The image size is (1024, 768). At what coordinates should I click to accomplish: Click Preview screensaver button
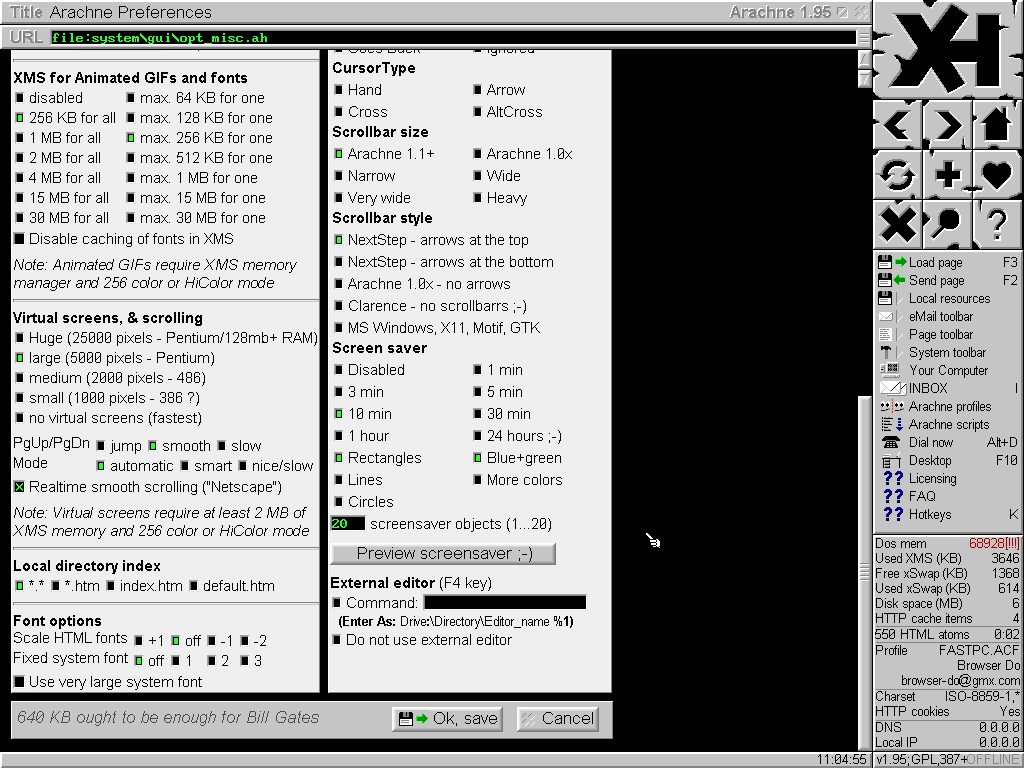pyautogui.click(x=443, y=554)
